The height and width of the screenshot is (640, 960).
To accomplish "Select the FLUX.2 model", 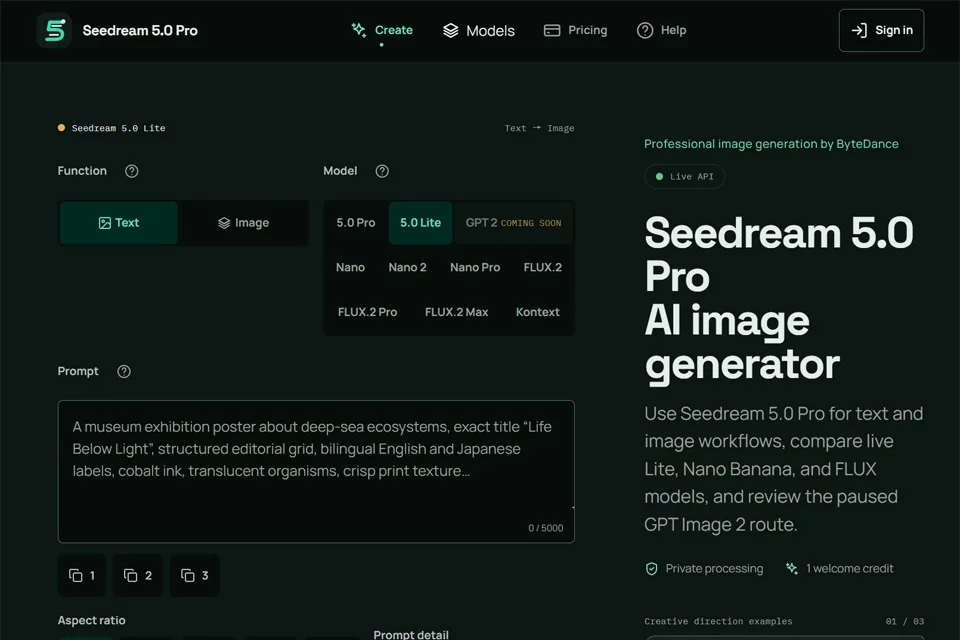I will [542, 268].
